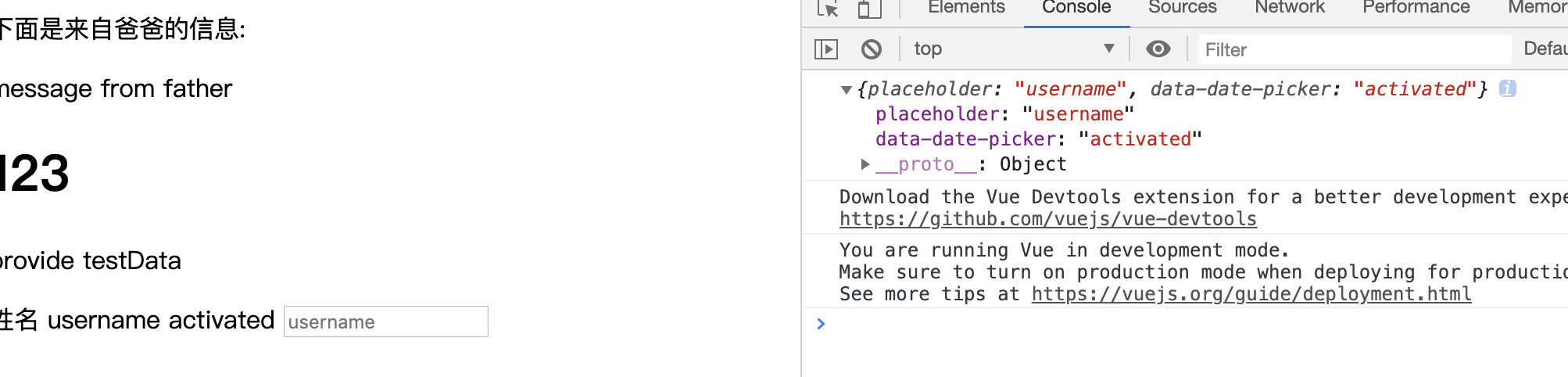Collapse the logged placeholder object
The width and height of the screenshot is (1568, 377).
(846, 89)
